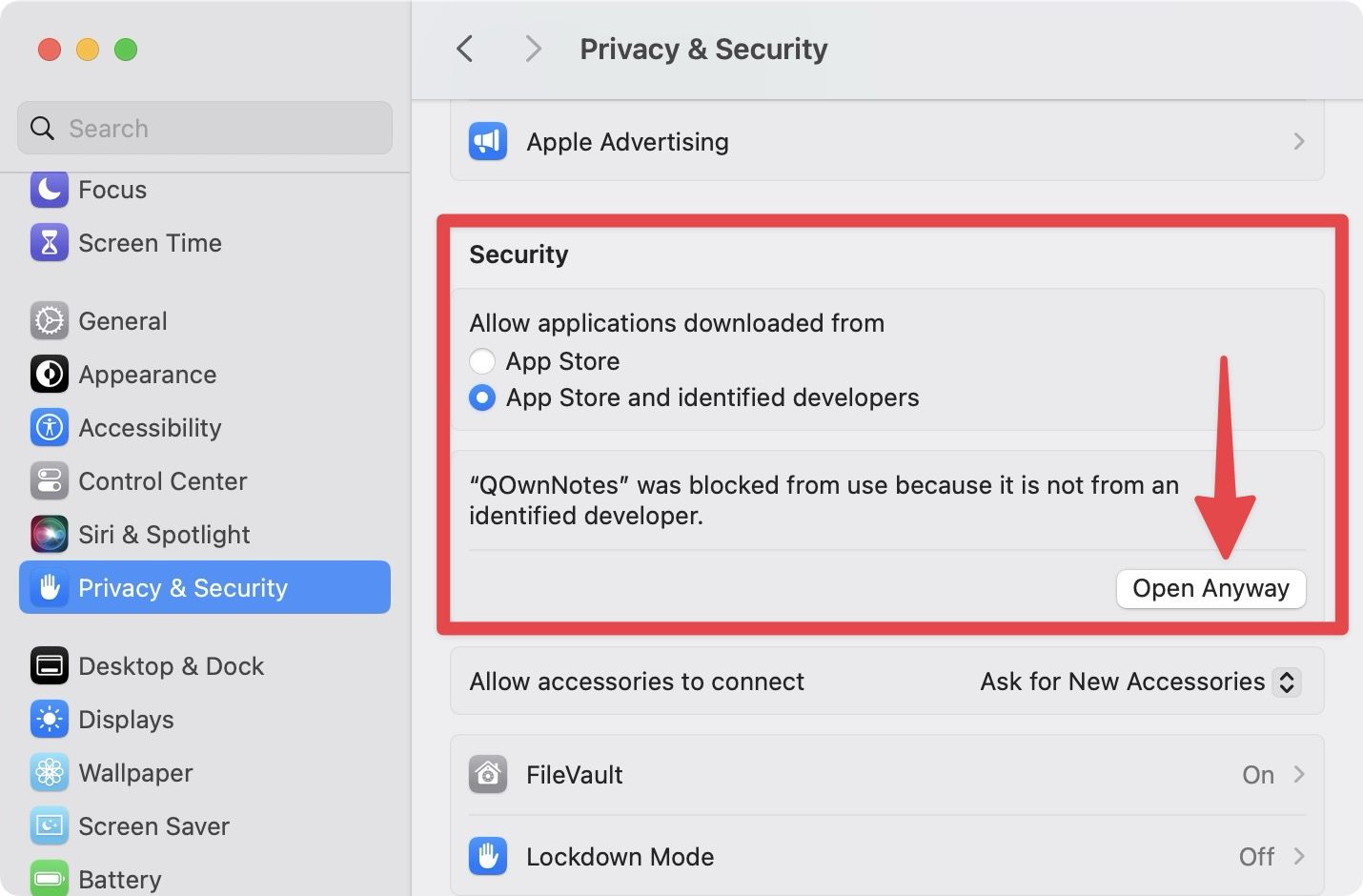The height and width of the screenshot is (896, 1363).
Task: Click the Search field in sidebar
Action: (205, 129)
